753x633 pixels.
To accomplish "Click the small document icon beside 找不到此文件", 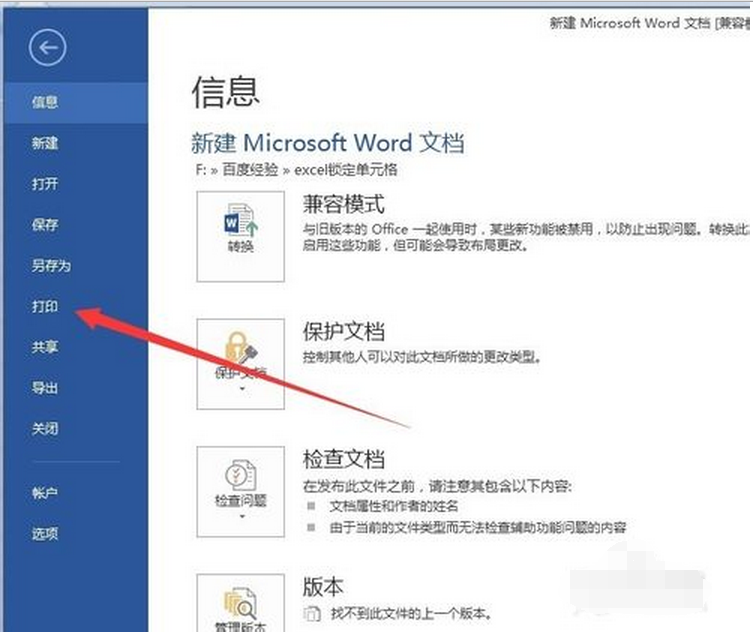I will click(312, 614).
